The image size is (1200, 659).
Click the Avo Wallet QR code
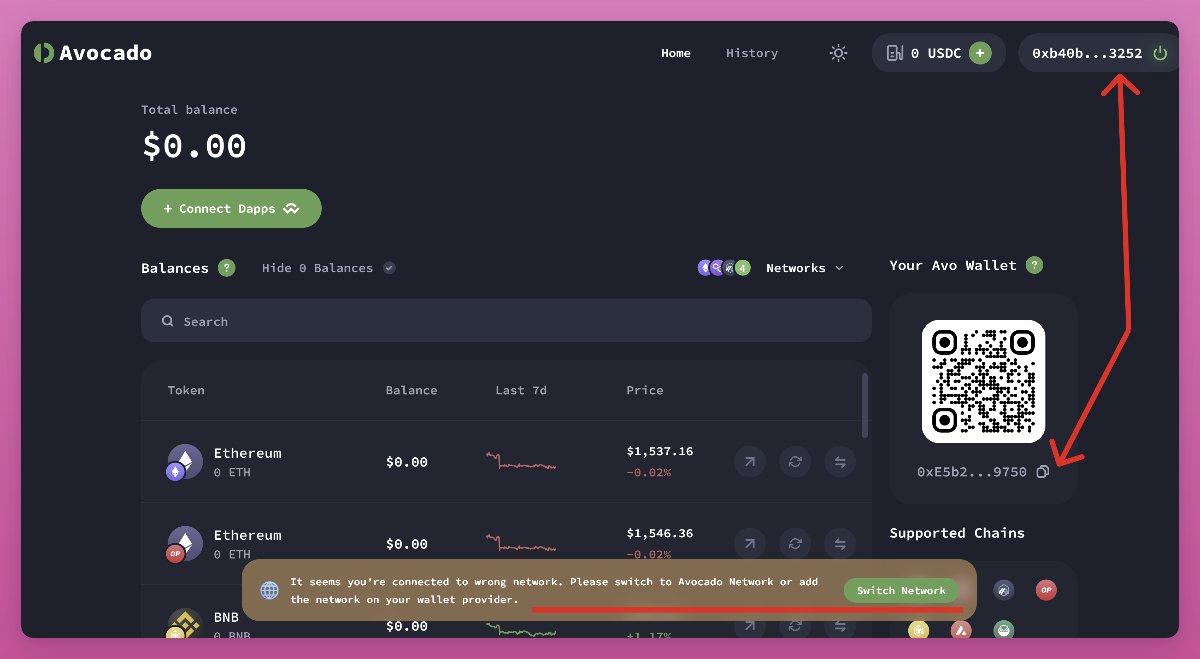point(983,381)
